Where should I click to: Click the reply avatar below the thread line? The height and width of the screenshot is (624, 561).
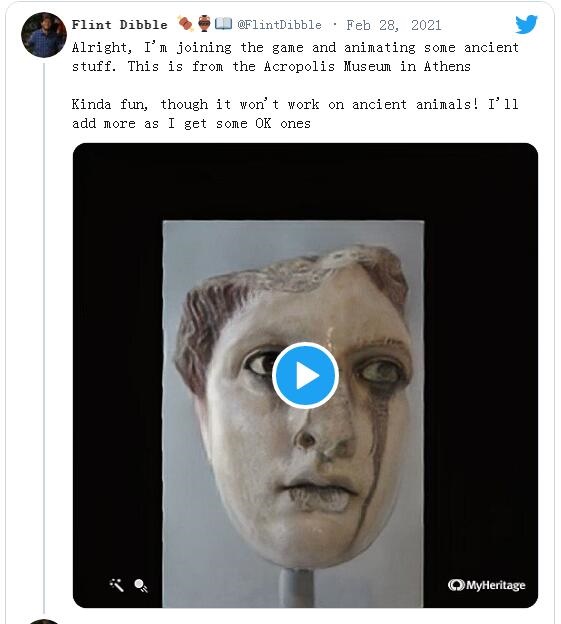(x=44, y=622)
